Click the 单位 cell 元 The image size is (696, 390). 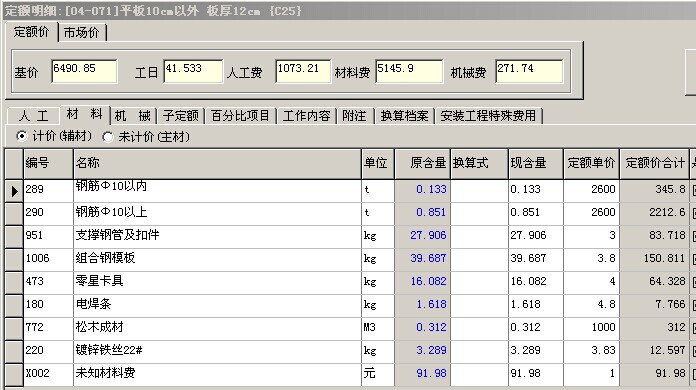[x=378, y=374]
